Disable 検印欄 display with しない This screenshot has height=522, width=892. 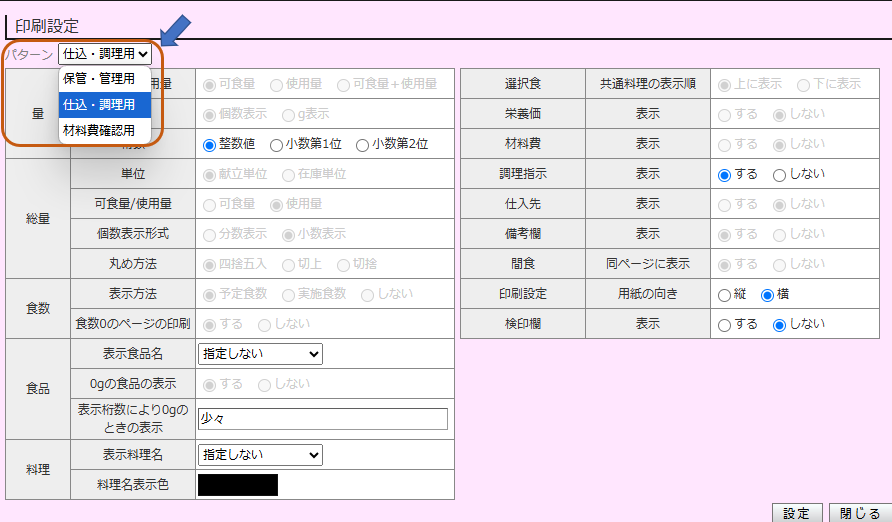coord(779,325)
